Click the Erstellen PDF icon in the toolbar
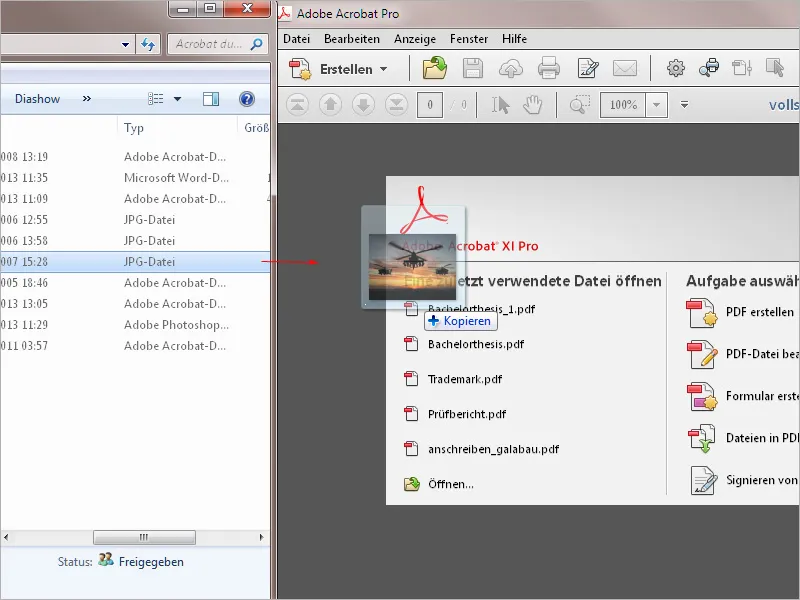This screenshot has width=800, height=600. click(300, 69)
